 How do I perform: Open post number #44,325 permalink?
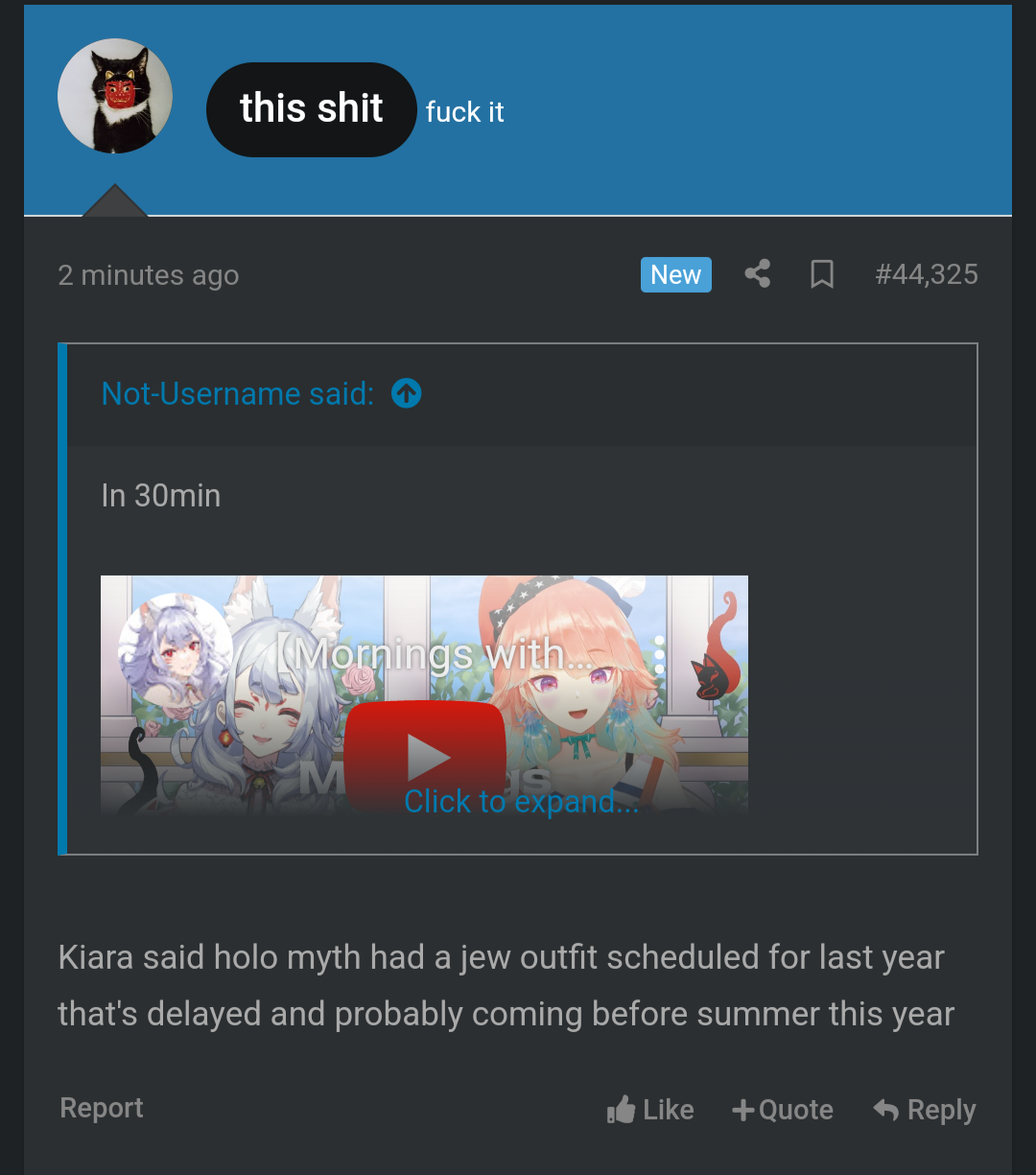[x=927, y=274]
